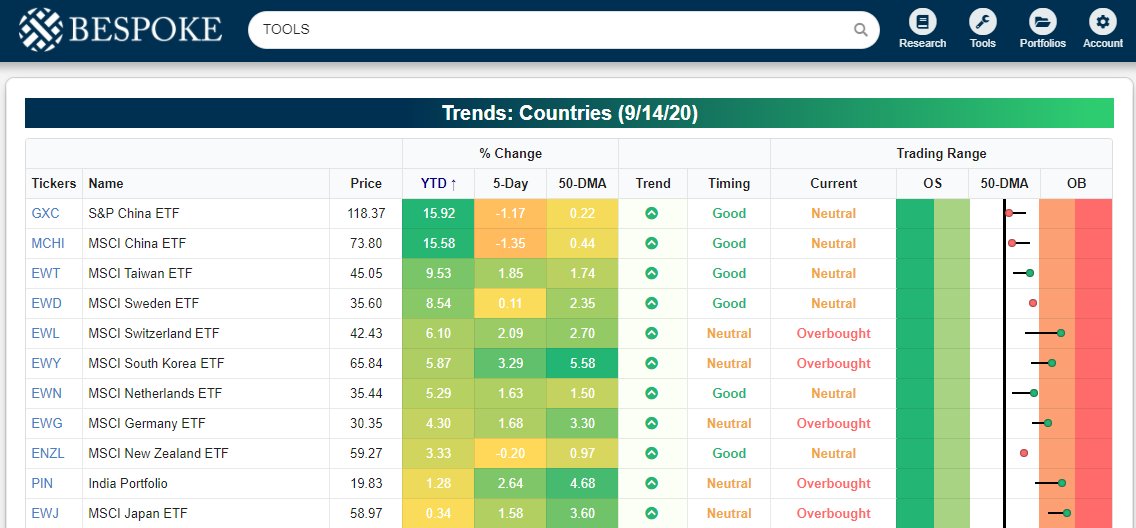Open the GXC ticker link

point(45,213)
